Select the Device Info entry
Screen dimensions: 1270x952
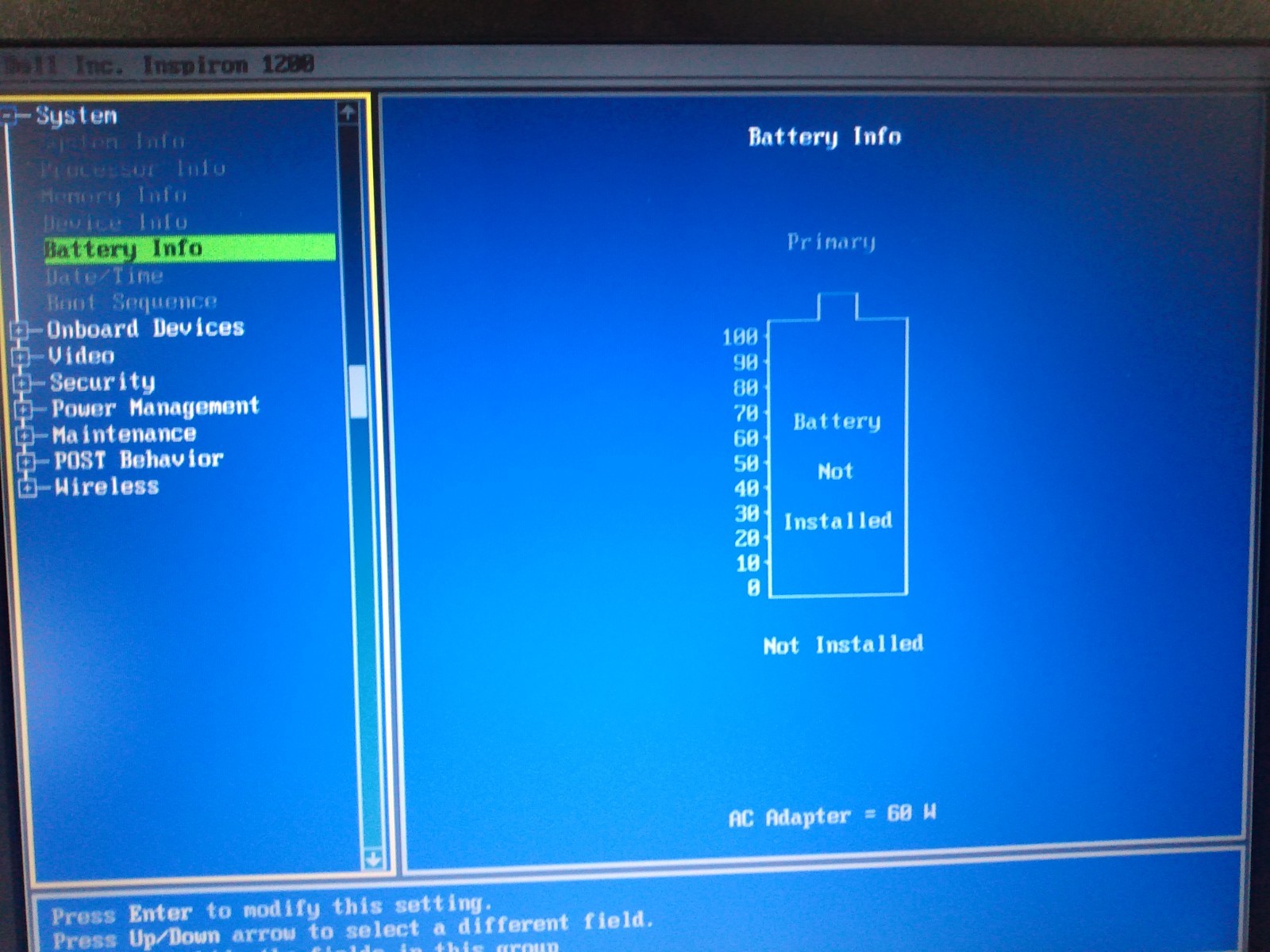click(115, 222)
